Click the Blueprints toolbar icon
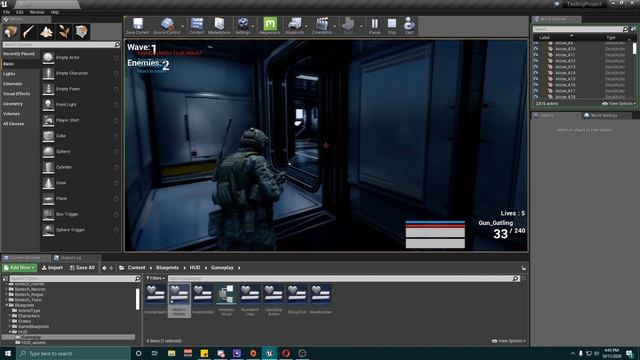640x360 pixels. (x=294, y=24)
